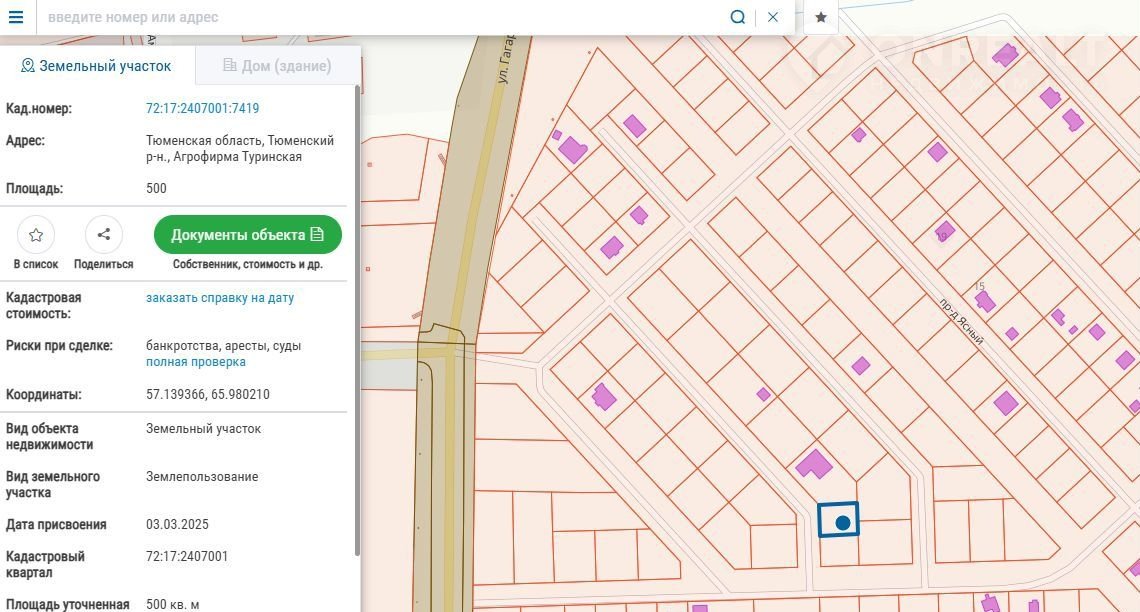The width and height of the screenshot is (1140, 612).
Task: Click the selected parcel blue marker
Action: coord(842,522)
